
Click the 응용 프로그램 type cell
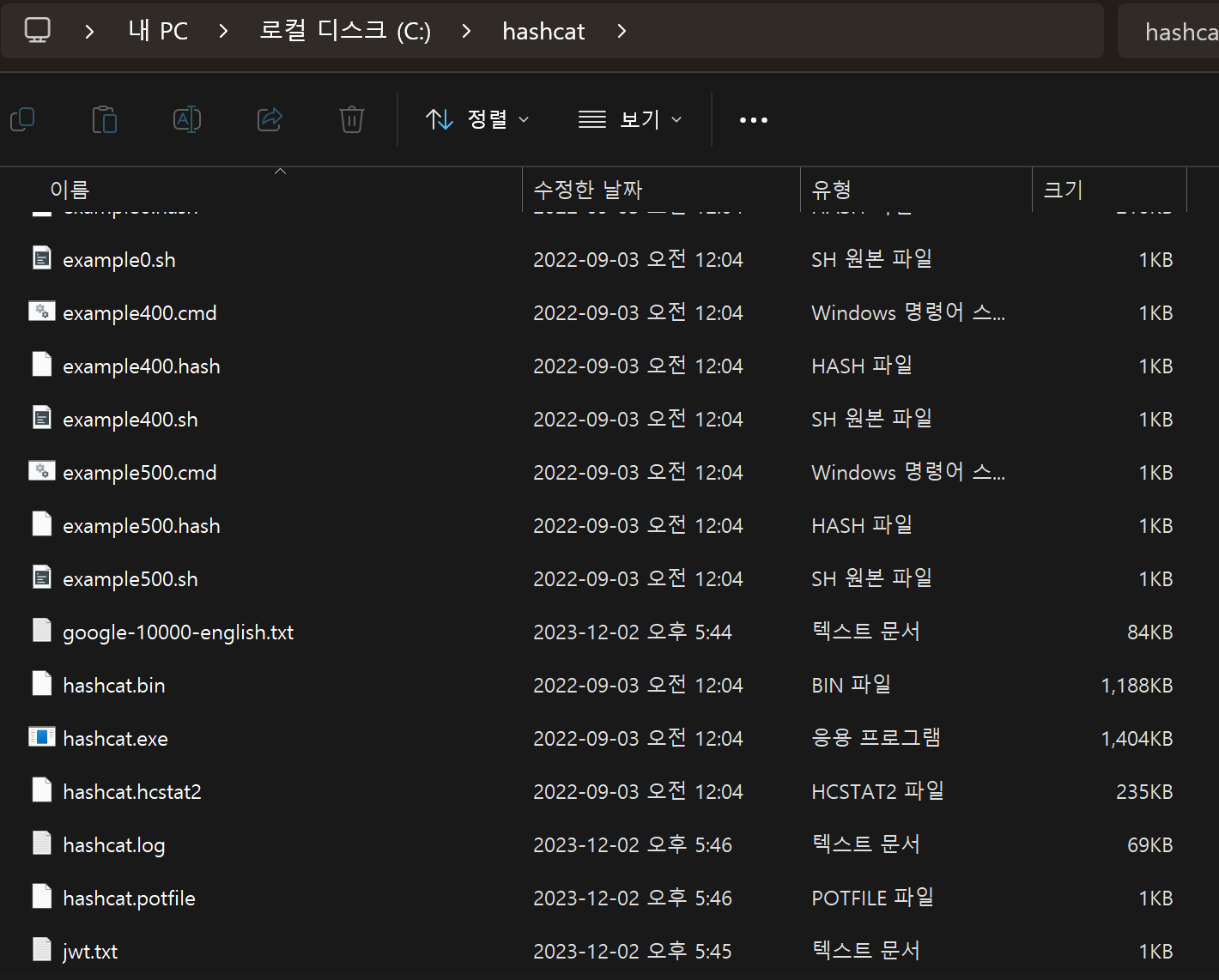pyautogui.click(x=876, y=738)
